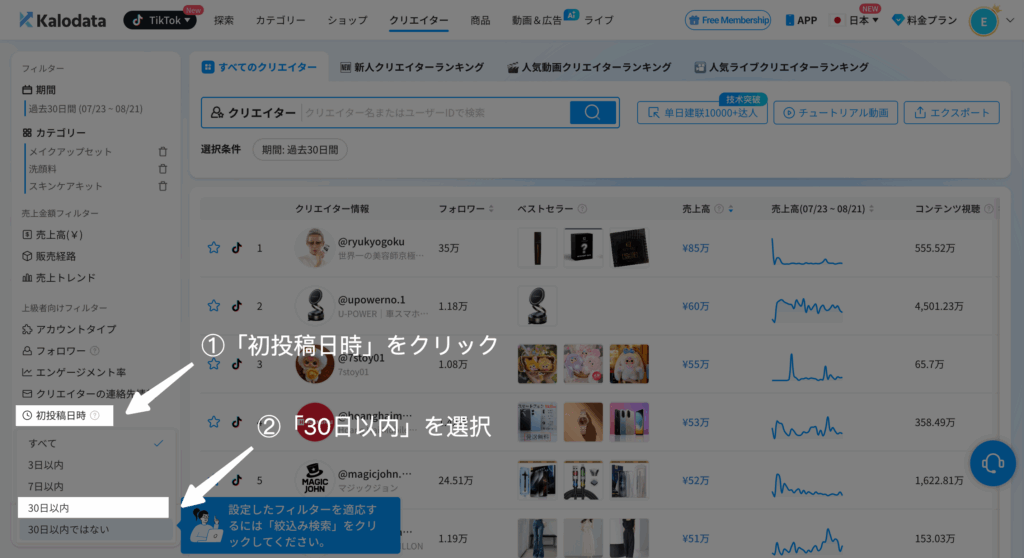Viewport: 1024px width, 558px height.
Task: Click the ベストセラー help icon
Action: tap(582, 208)
